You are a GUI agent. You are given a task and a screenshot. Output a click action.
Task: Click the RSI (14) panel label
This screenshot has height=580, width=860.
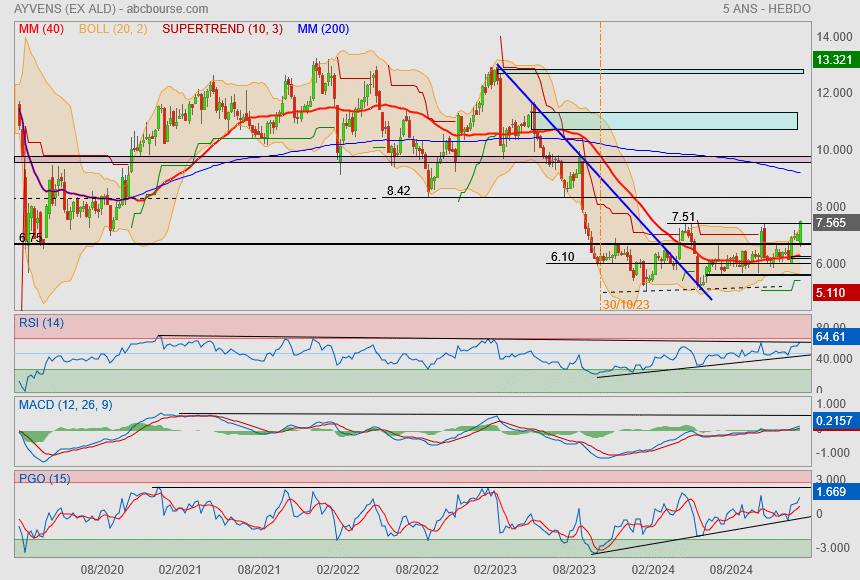(40, 322)
